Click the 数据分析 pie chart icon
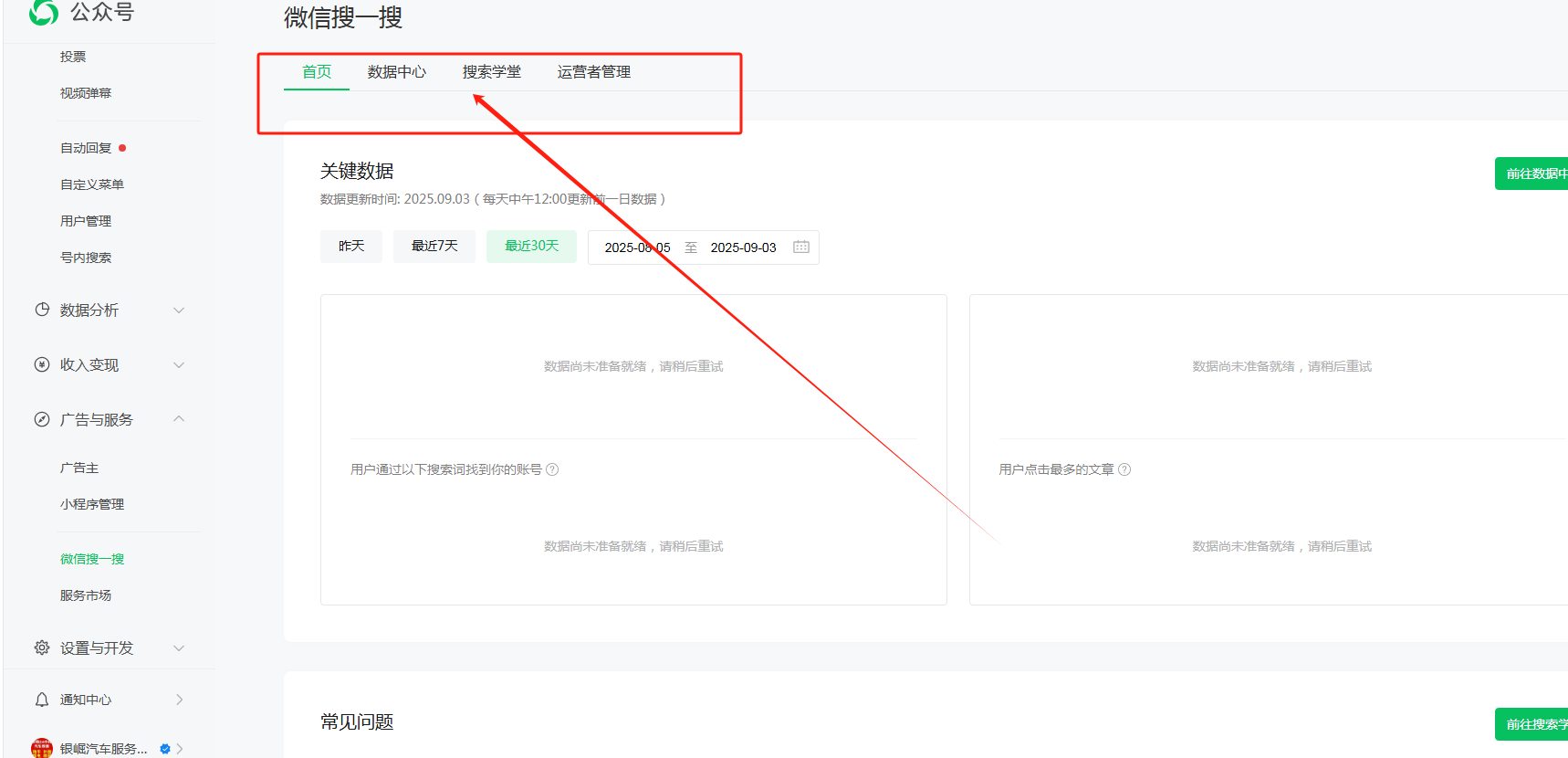This screenshot has height=758, width=1568. click(42, 310)
